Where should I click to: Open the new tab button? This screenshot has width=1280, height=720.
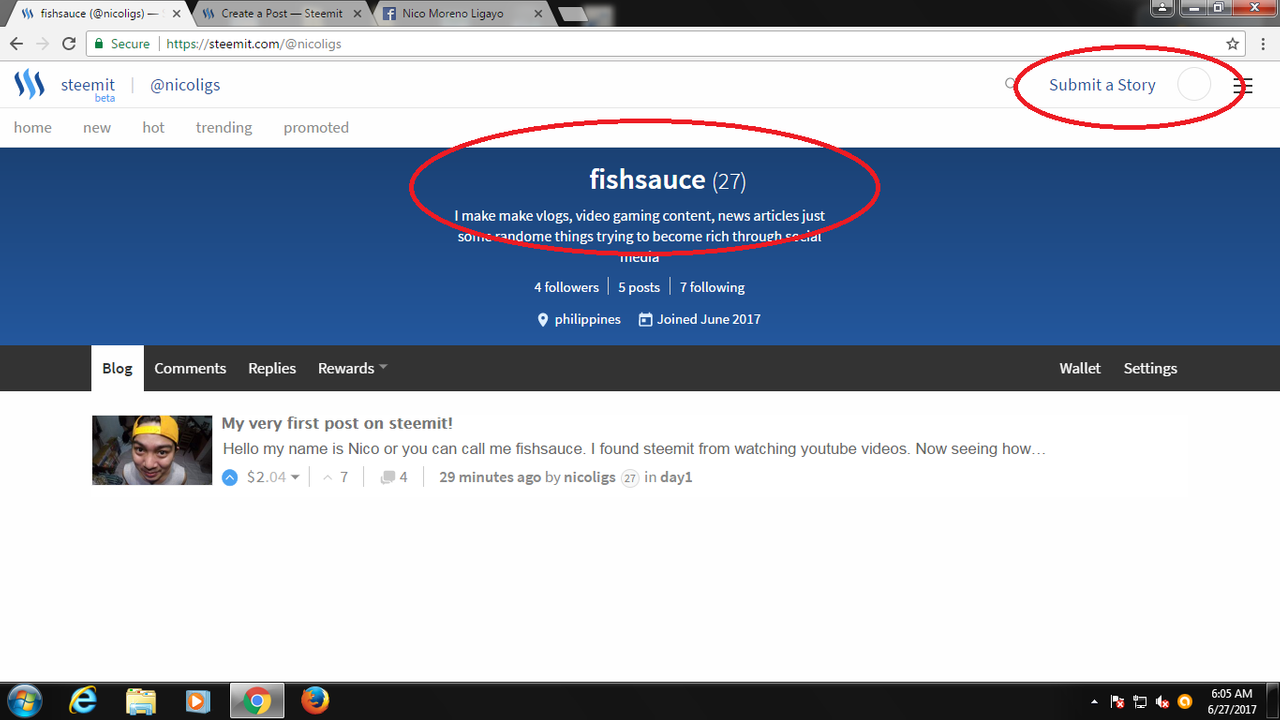click(572, 14)
